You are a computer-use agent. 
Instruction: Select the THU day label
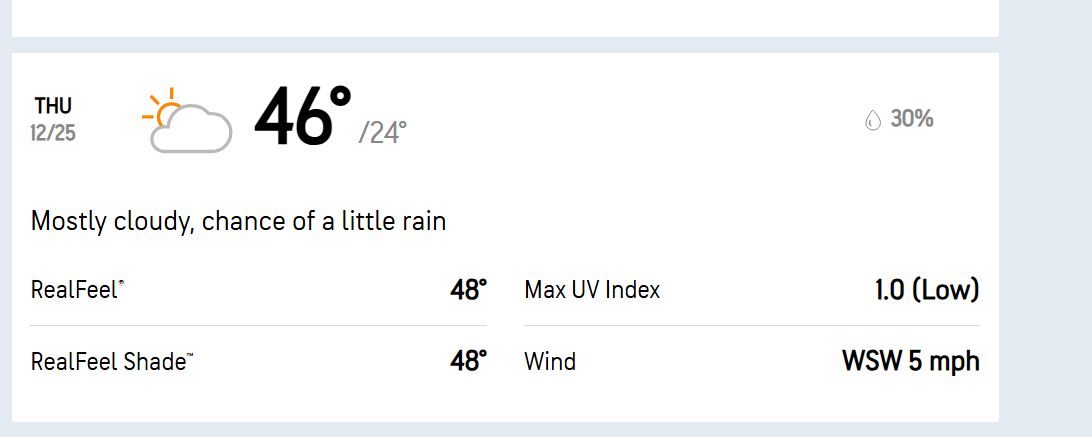53,106
